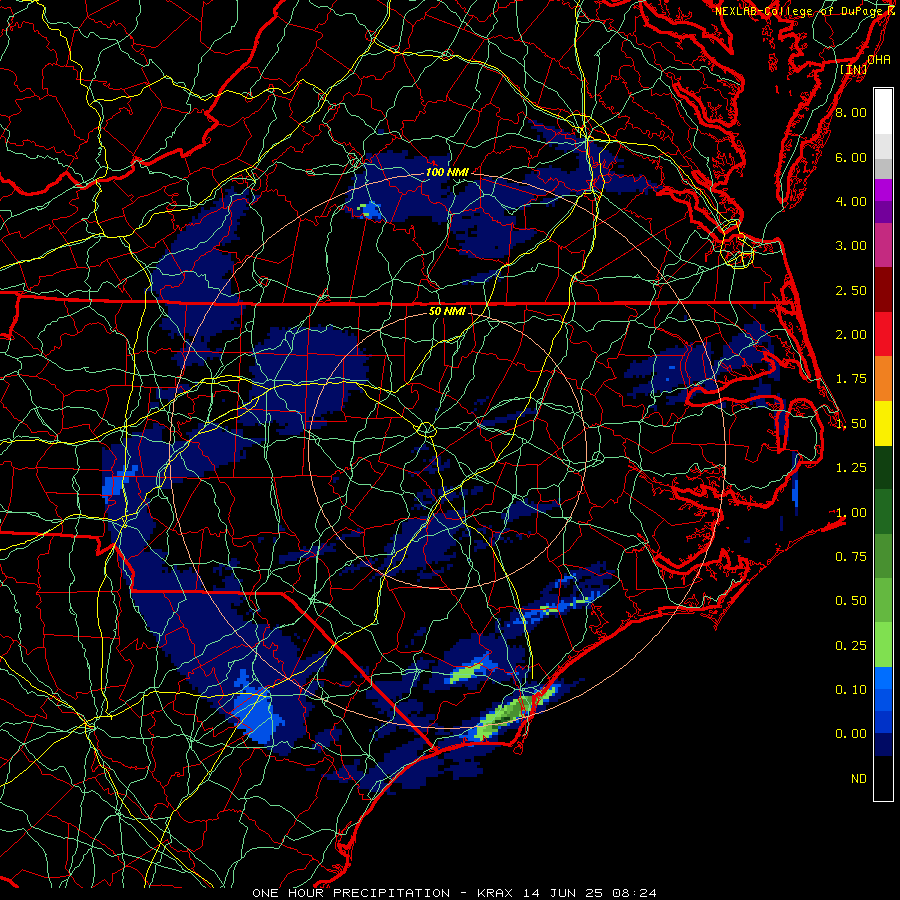Click the orange 1.75 legend swatch
The image size is (900, 900).
(x=883, y=378)
